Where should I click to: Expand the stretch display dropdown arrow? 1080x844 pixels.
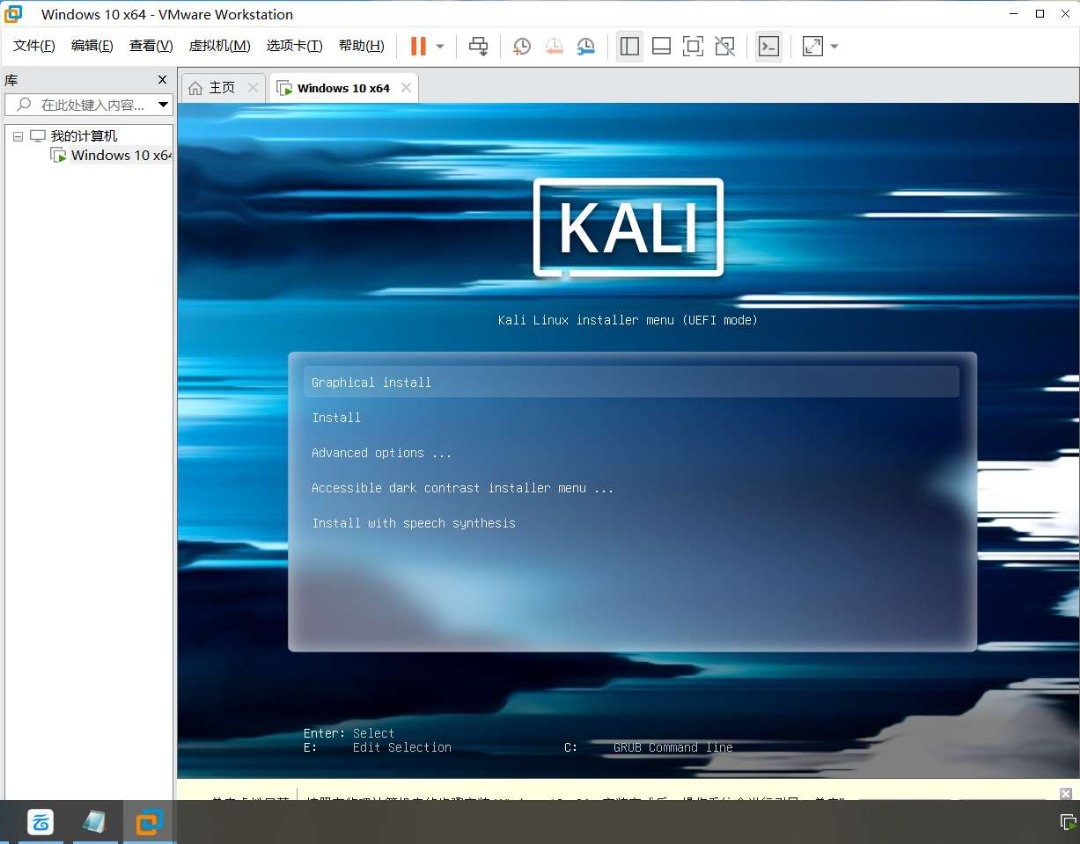[835, 46]
